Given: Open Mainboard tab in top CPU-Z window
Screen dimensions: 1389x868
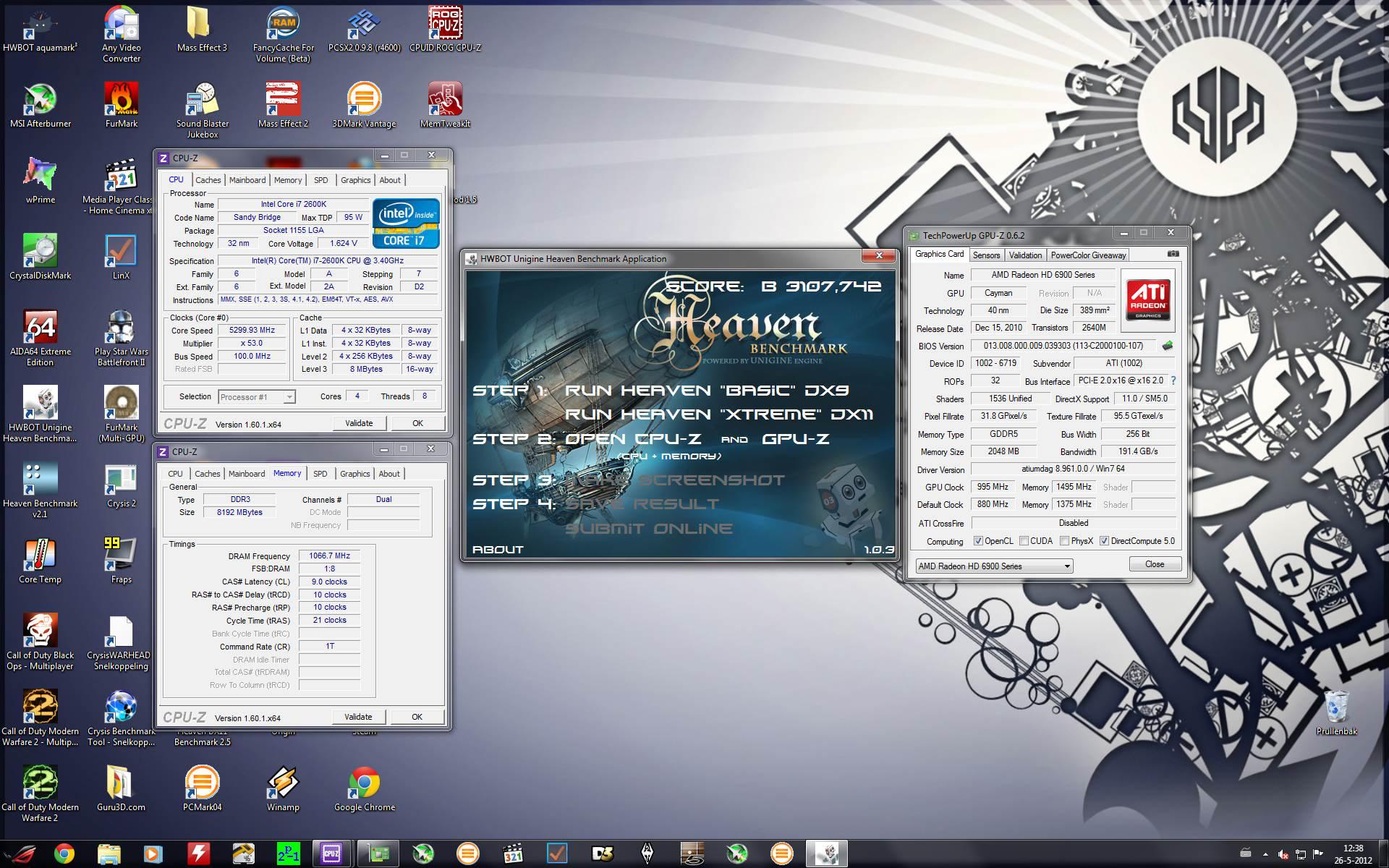Looking at the screenshot, I should pos(247,180).
